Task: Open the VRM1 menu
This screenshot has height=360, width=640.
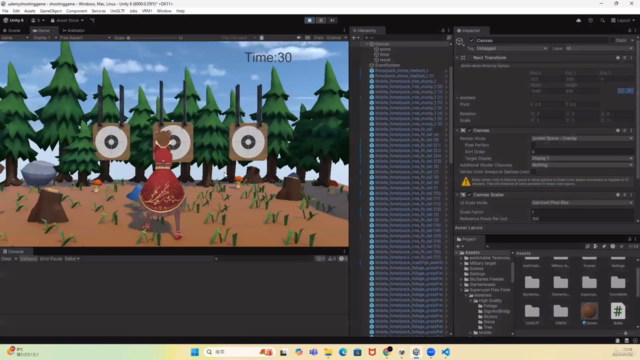Action: (x=147, y=11)
